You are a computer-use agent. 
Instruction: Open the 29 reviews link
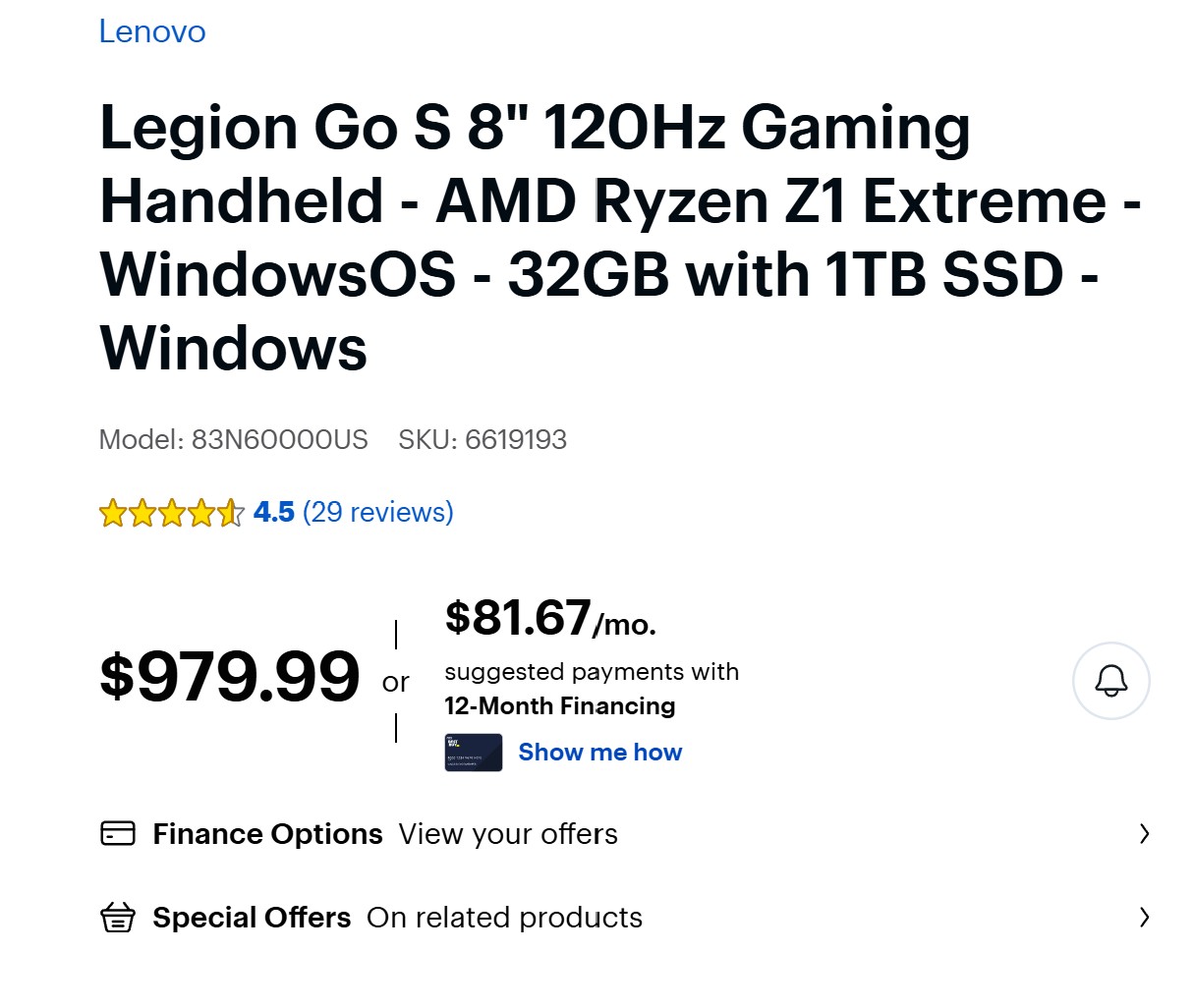tap(378, 512)
